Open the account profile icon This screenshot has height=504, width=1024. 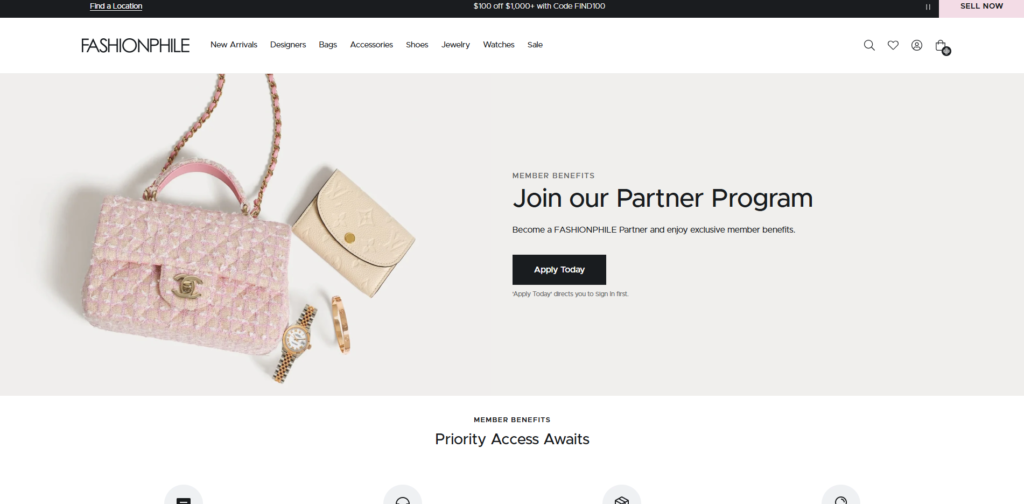pyautogui.click(x=917, y=45)
